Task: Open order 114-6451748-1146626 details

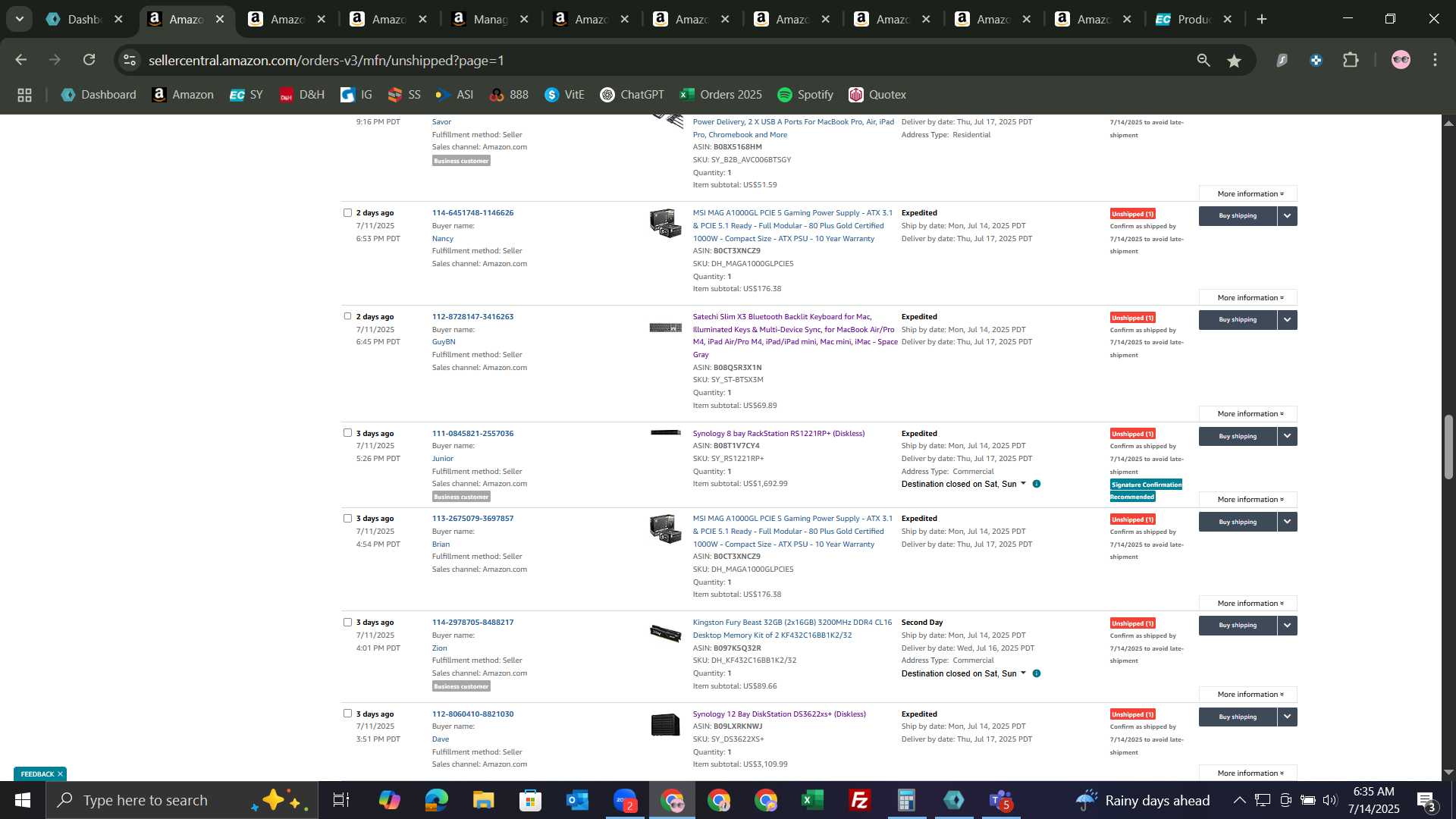Action: [472, 213]
